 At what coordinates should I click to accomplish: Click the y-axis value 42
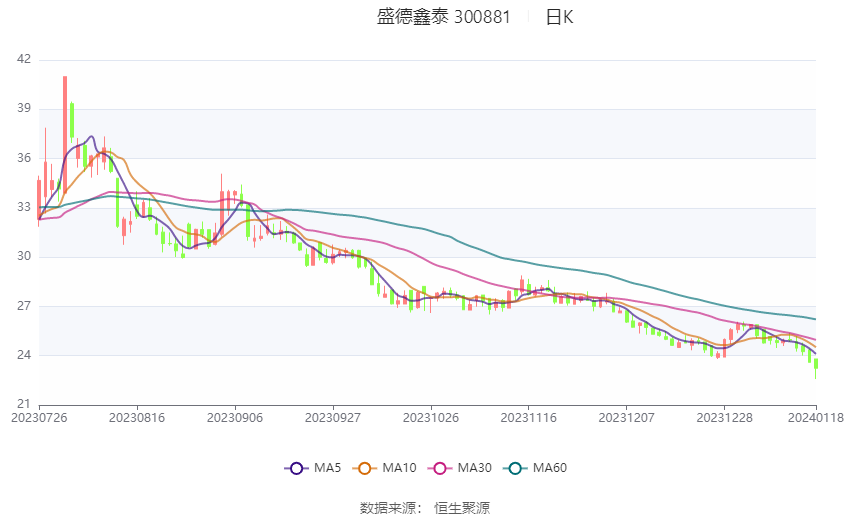[24, 59]
